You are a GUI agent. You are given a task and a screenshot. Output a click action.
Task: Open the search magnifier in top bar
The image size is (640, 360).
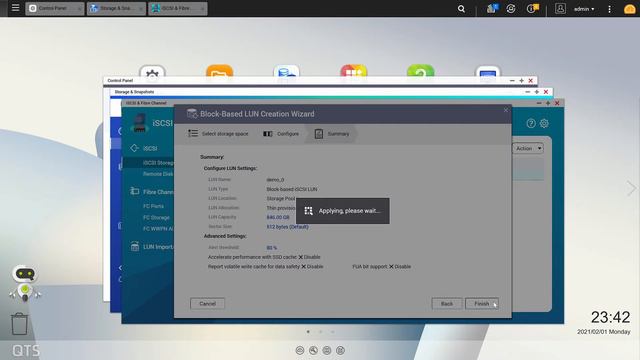click(461, 9)
